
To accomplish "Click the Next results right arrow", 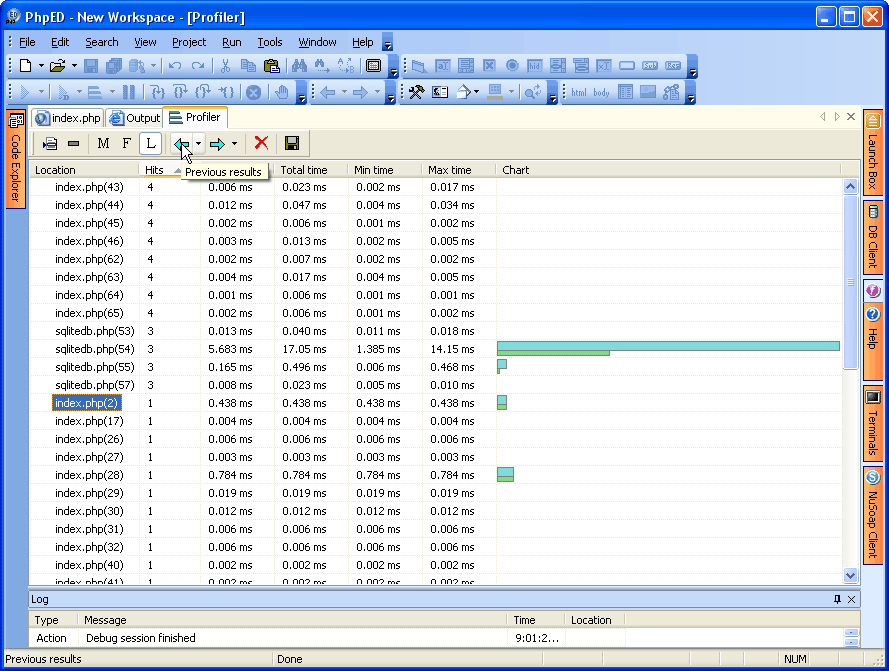I will 217,144.
